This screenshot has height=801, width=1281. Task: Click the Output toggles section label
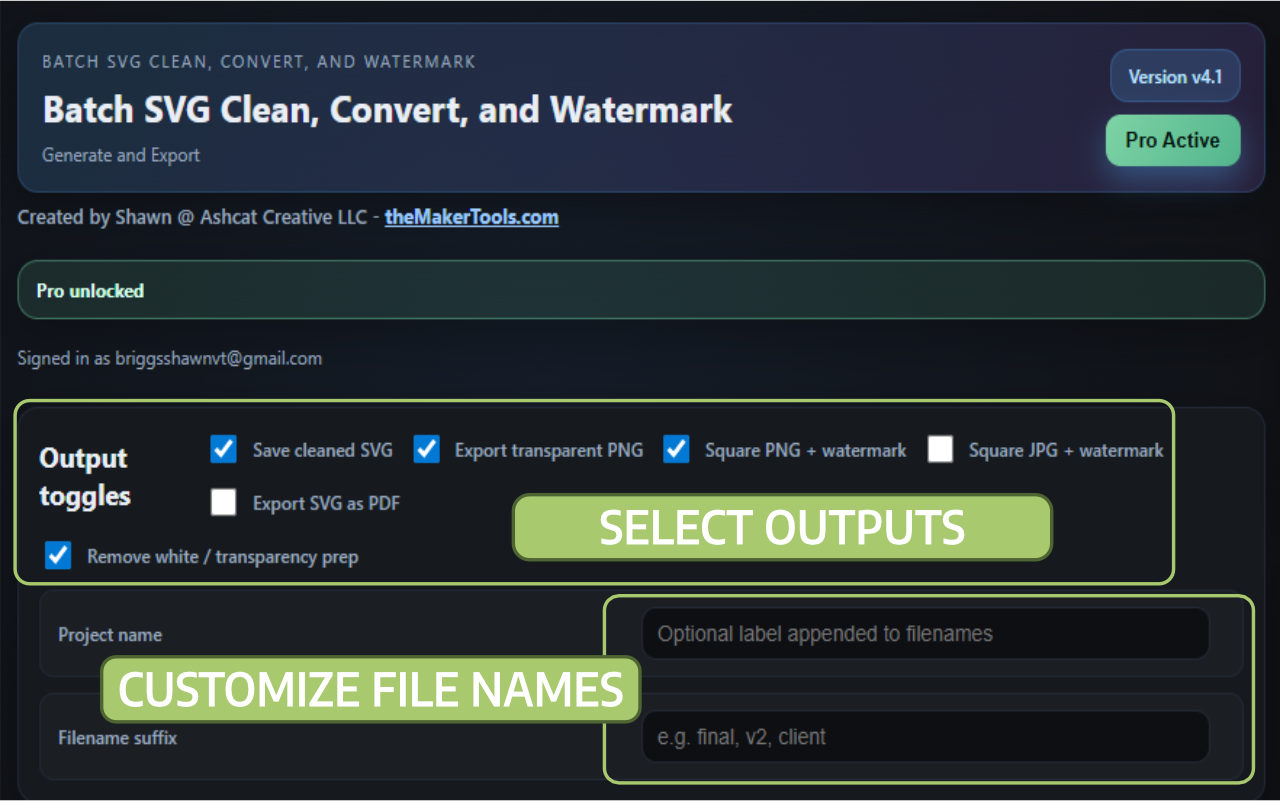[x=83, y=475]
